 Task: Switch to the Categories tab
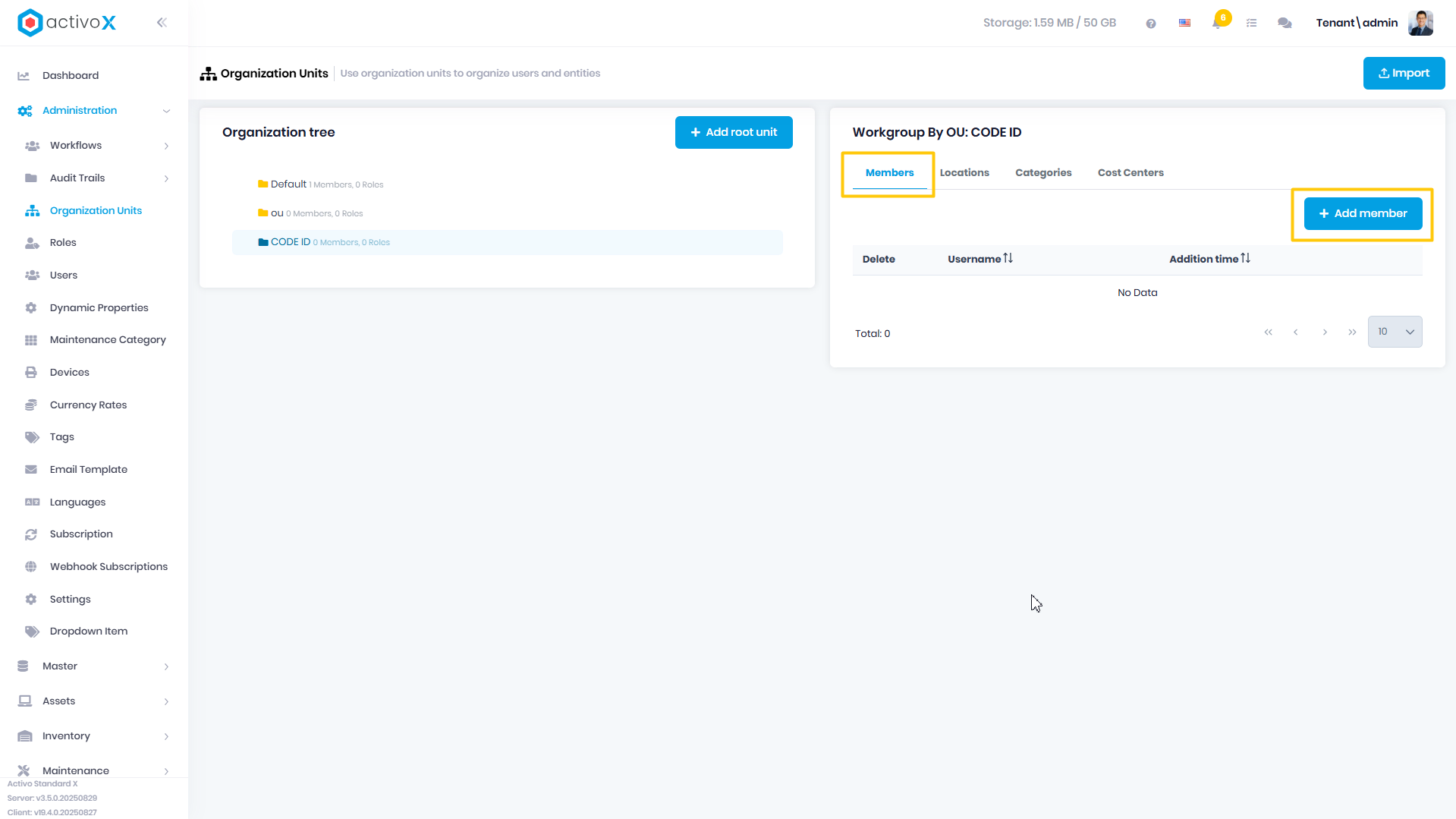point(1043,173)
